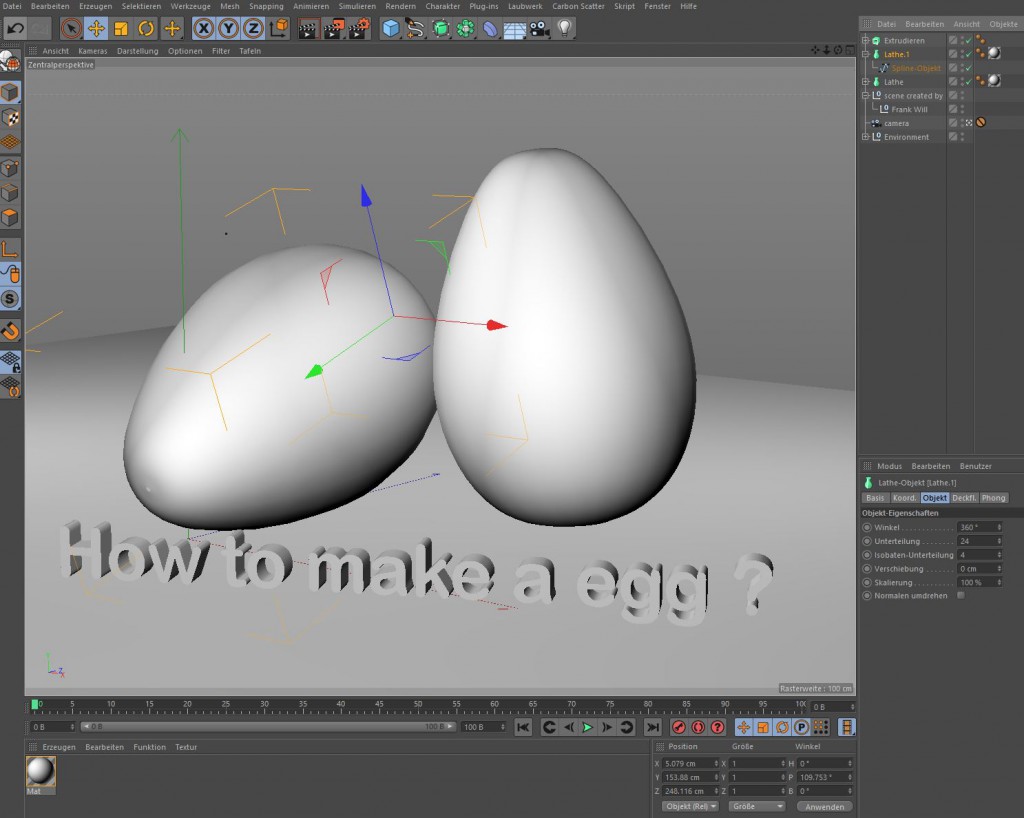Click the Anwenden button
Viewport: 1024px width, 818px height.
(825, 806)
